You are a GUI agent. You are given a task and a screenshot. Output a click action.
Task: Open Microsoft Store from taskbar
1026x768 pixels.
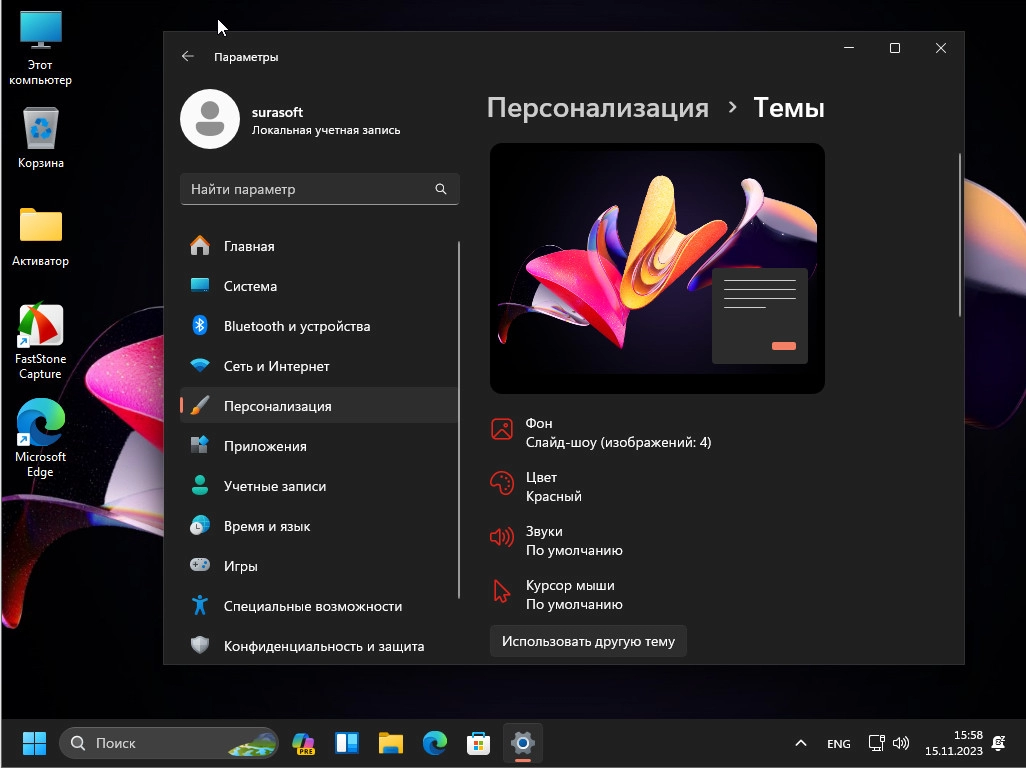(478, 743)
